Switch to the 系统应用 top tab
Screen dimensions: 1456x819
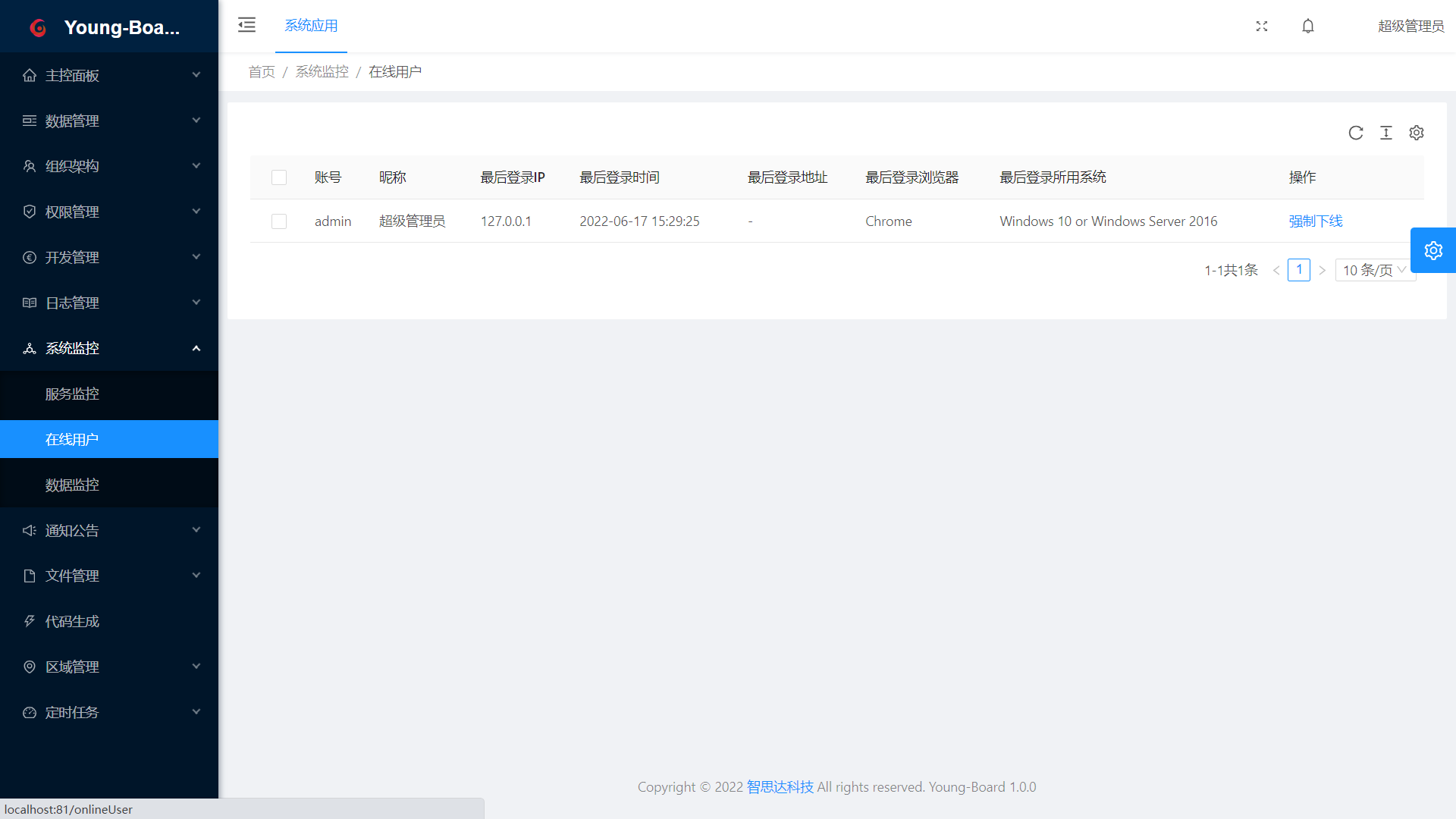point(311,26)
